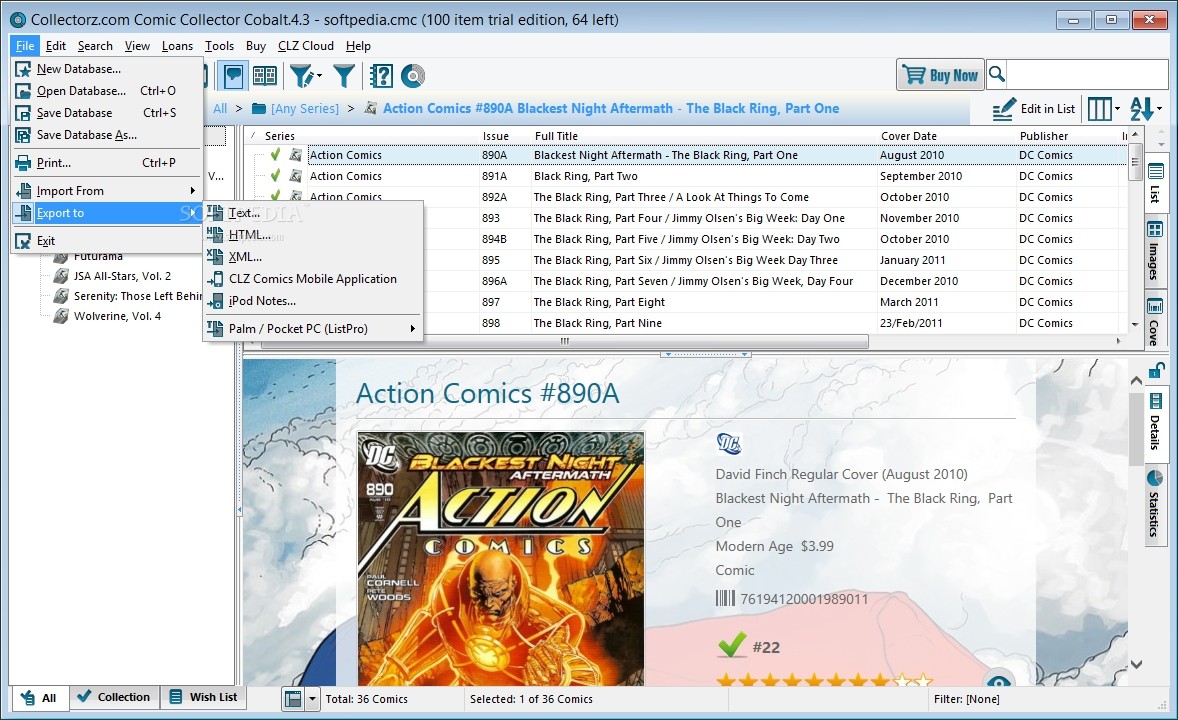Click the star rating row
The height and width of the screenshot is (720, 1178).
pyautogui.click(x=824, y=680)
